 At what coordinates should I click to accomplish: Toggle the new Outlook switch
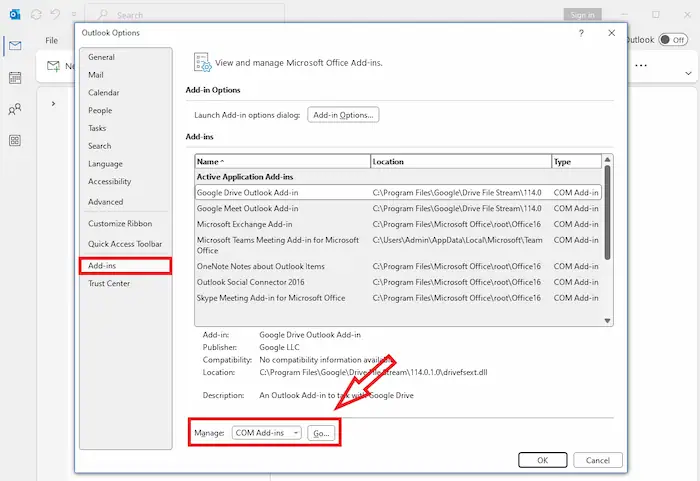673,40
